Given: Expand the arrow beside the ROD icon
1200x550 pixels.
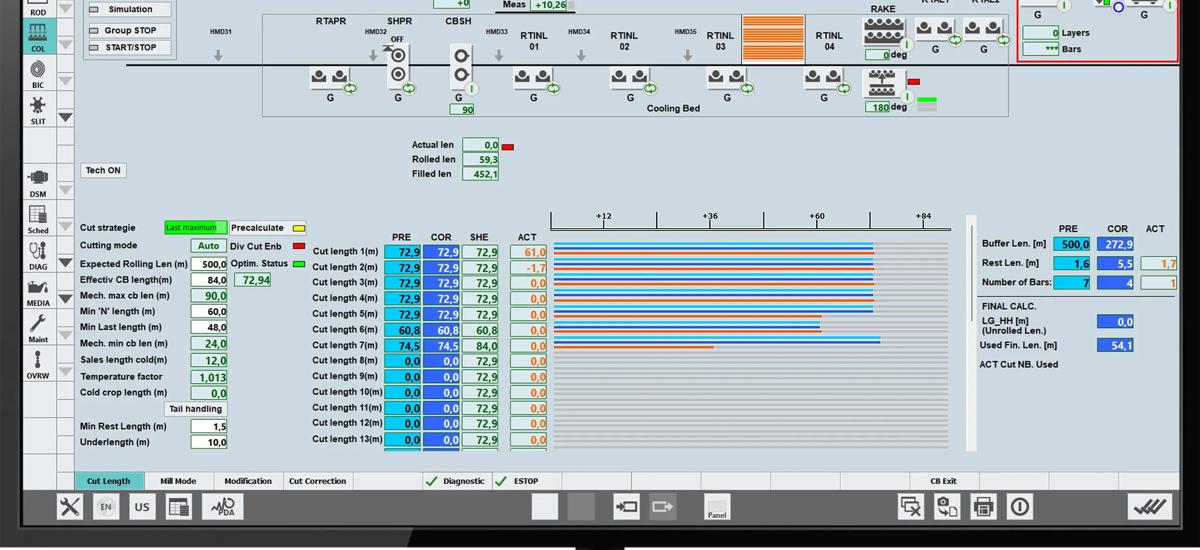Looking at the screenshot, I should 65,8.
